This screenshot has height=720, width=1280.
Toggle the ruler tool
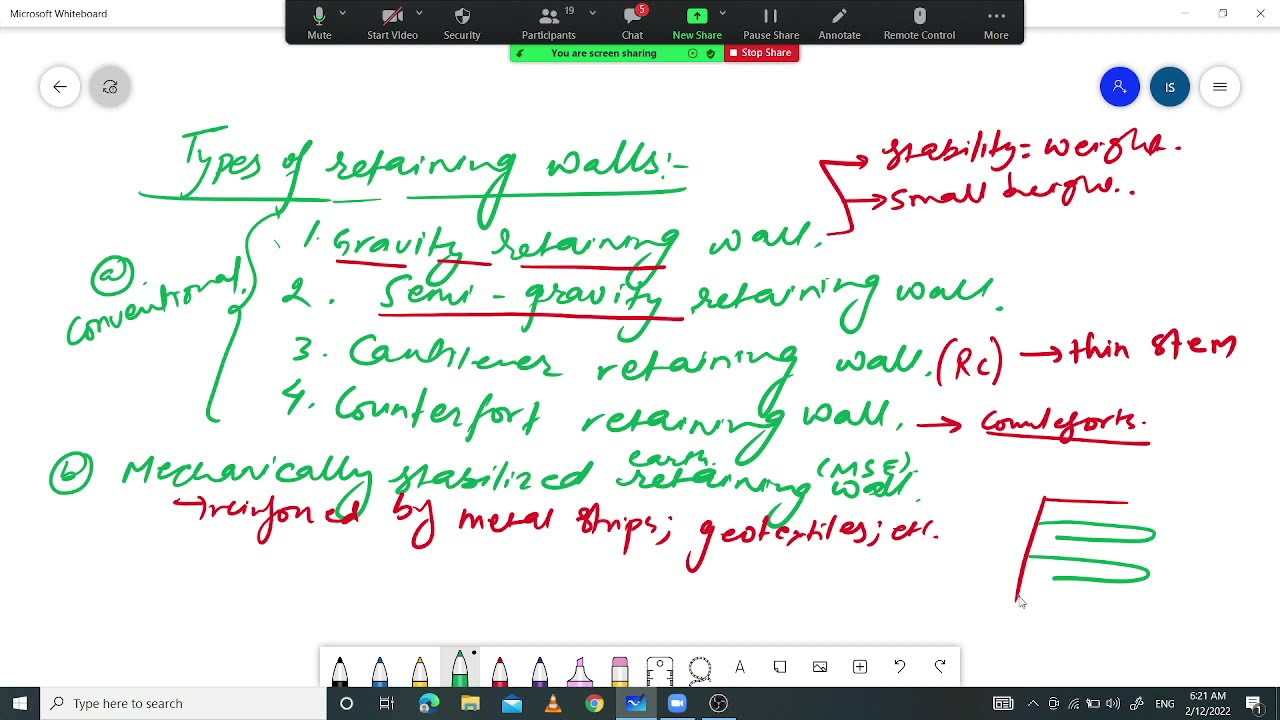coord(660,670)
